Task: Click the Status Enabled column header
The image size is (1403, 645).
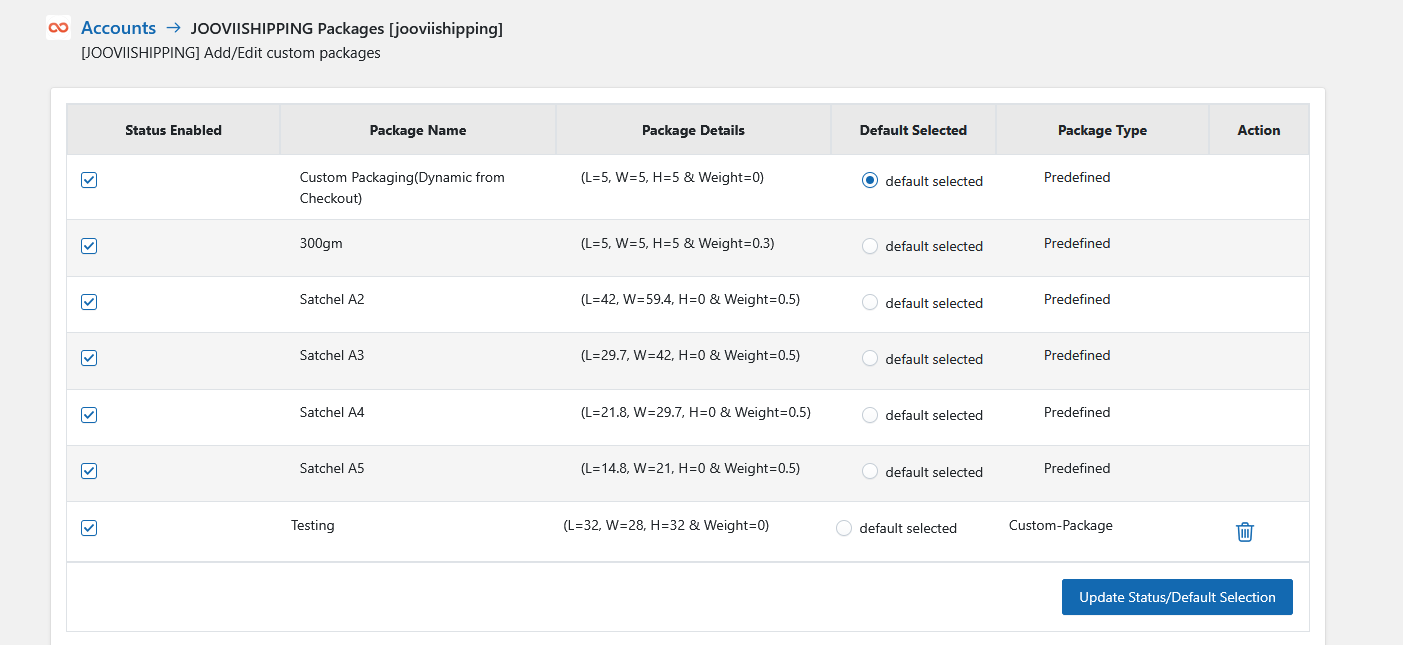Action: coord(174,130)
